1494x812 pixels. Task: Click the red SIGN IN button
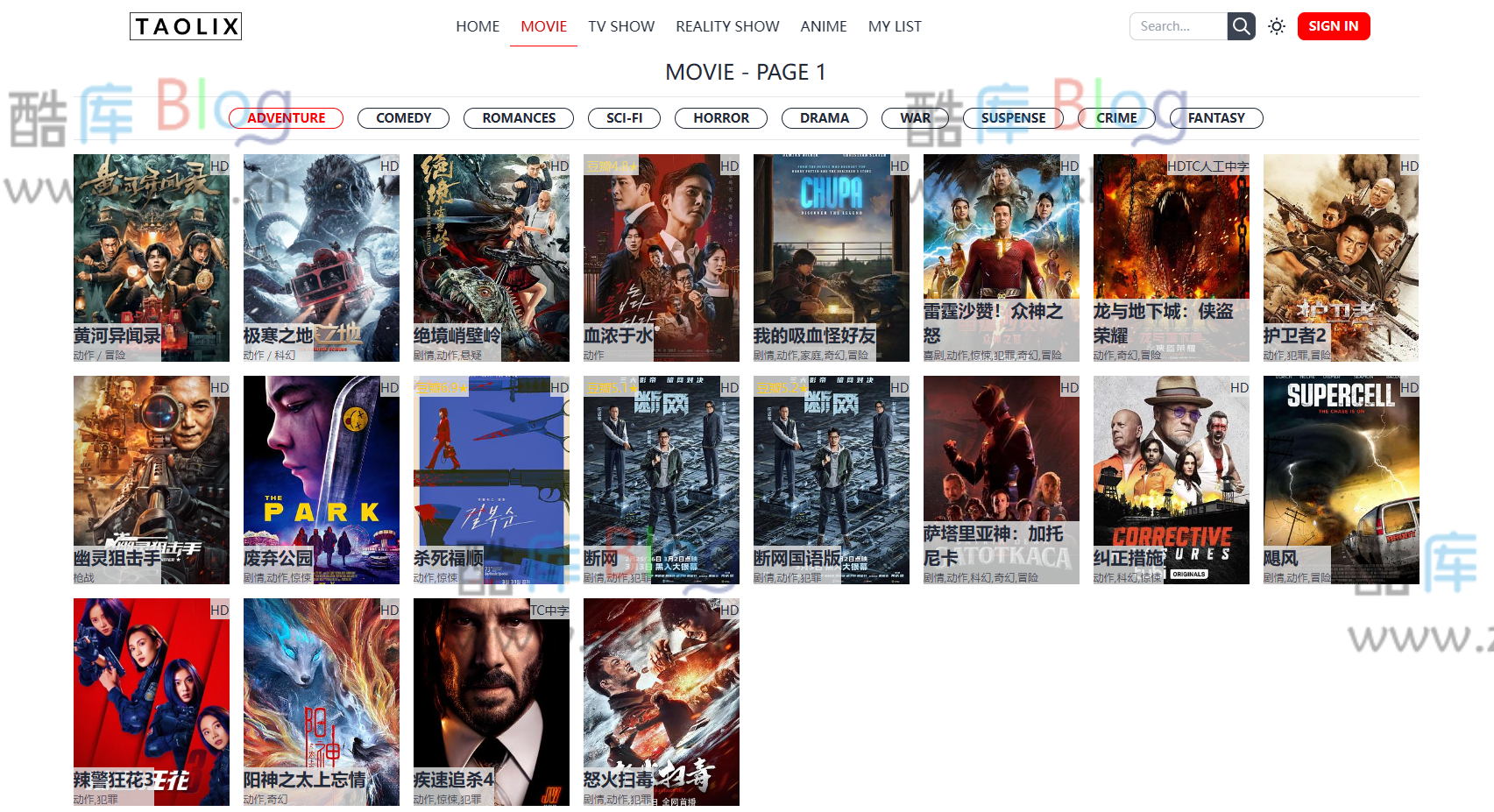tap(1333, 26)
